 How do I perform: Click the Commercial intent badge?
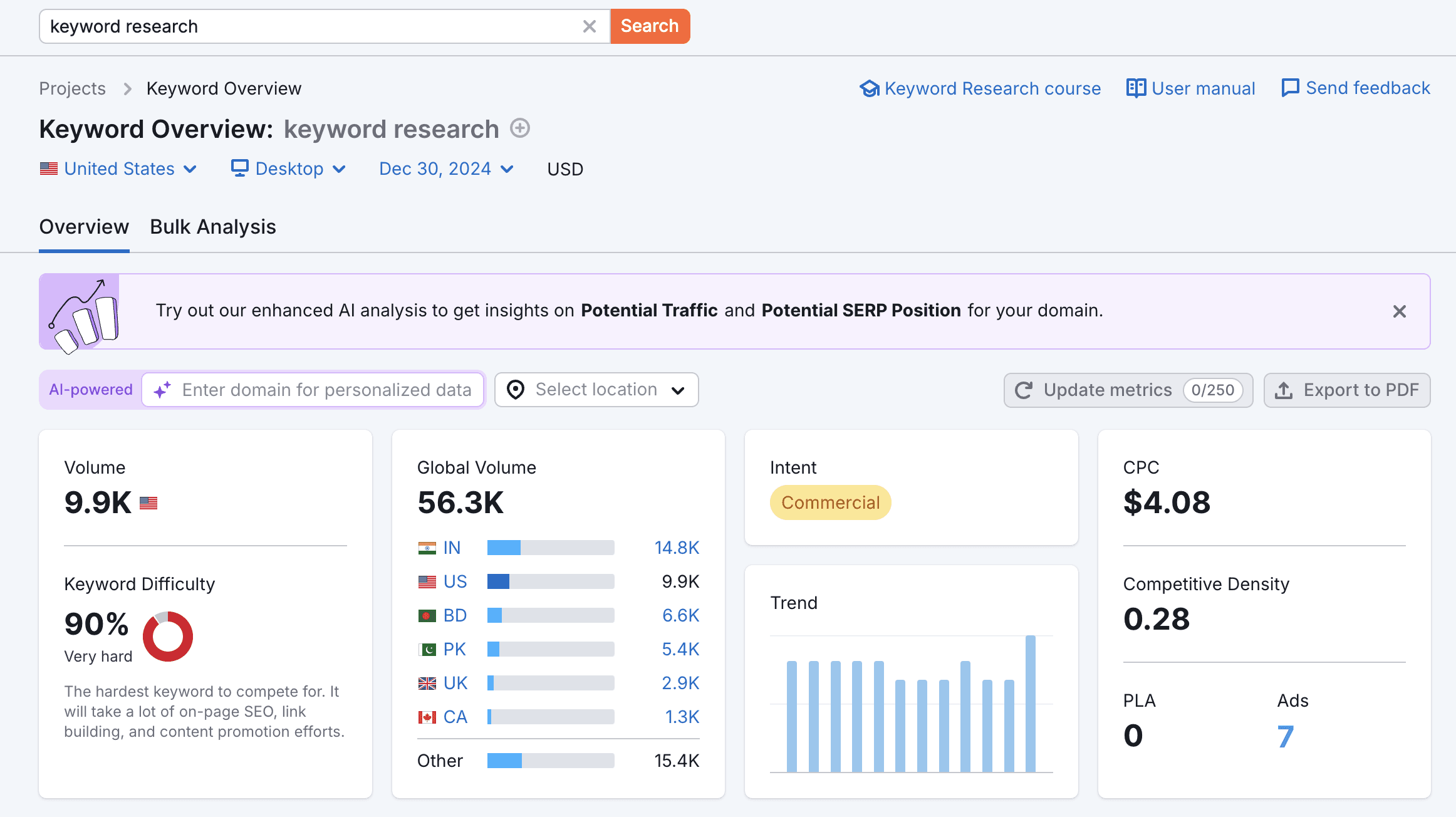(830, 502)
